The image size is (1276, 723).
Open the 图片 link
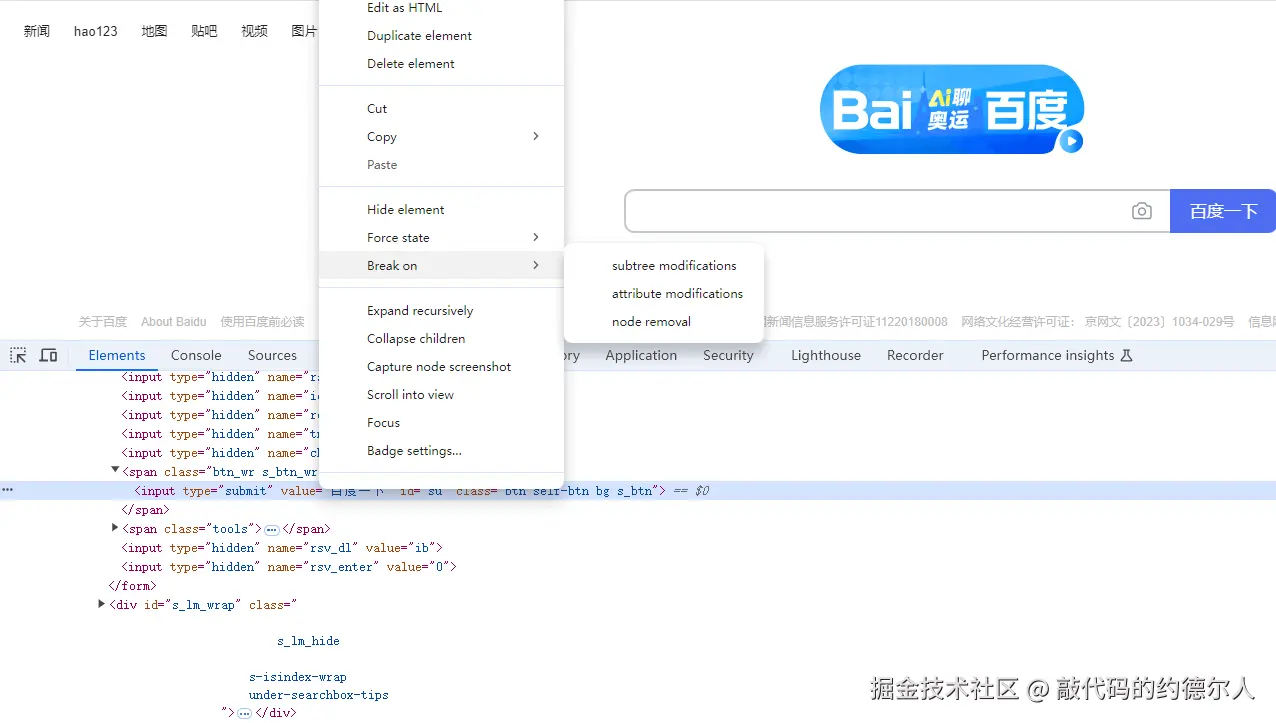coord(304,31)
